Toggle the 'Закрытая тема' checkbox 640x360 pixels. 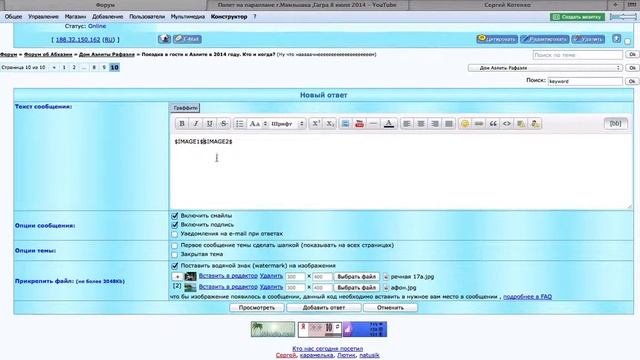click(175, 255)
